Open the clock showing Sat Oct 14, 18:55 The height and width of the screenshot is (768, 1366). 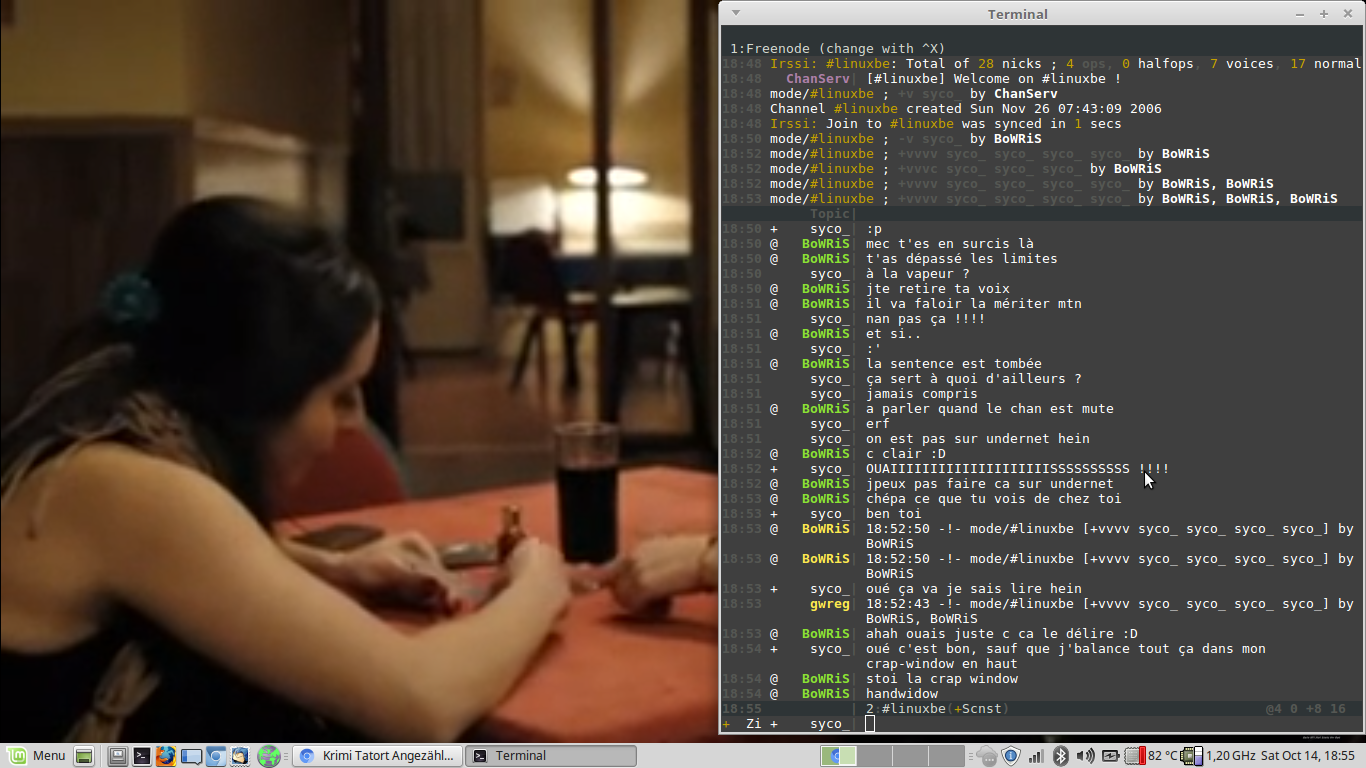pyautogui.click(x=1308, y=756)
